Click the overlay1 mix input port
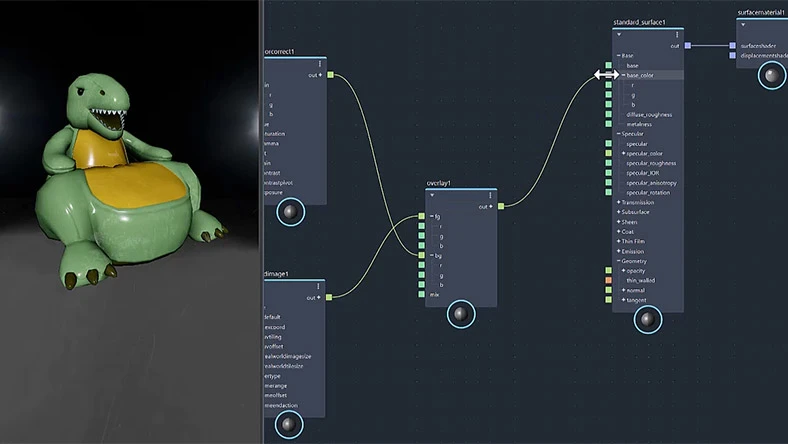This screenshot has height=444, width=788. point(422,295)
